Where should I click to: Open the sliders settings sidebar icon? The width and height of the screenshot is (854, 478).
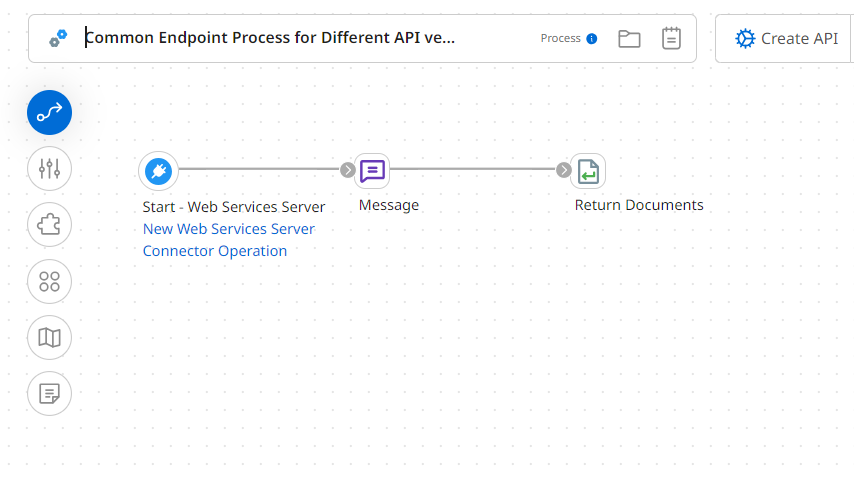50,169
